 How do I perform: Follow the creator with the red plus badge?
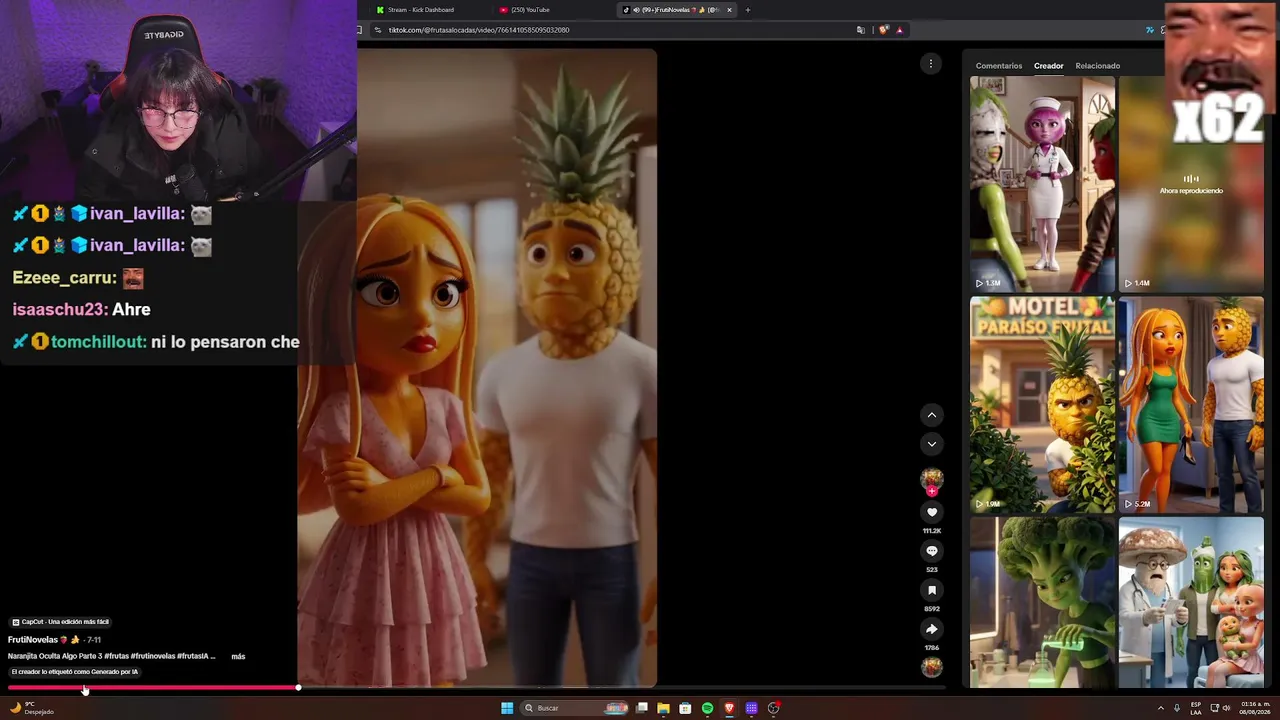(x=932, y=492)
